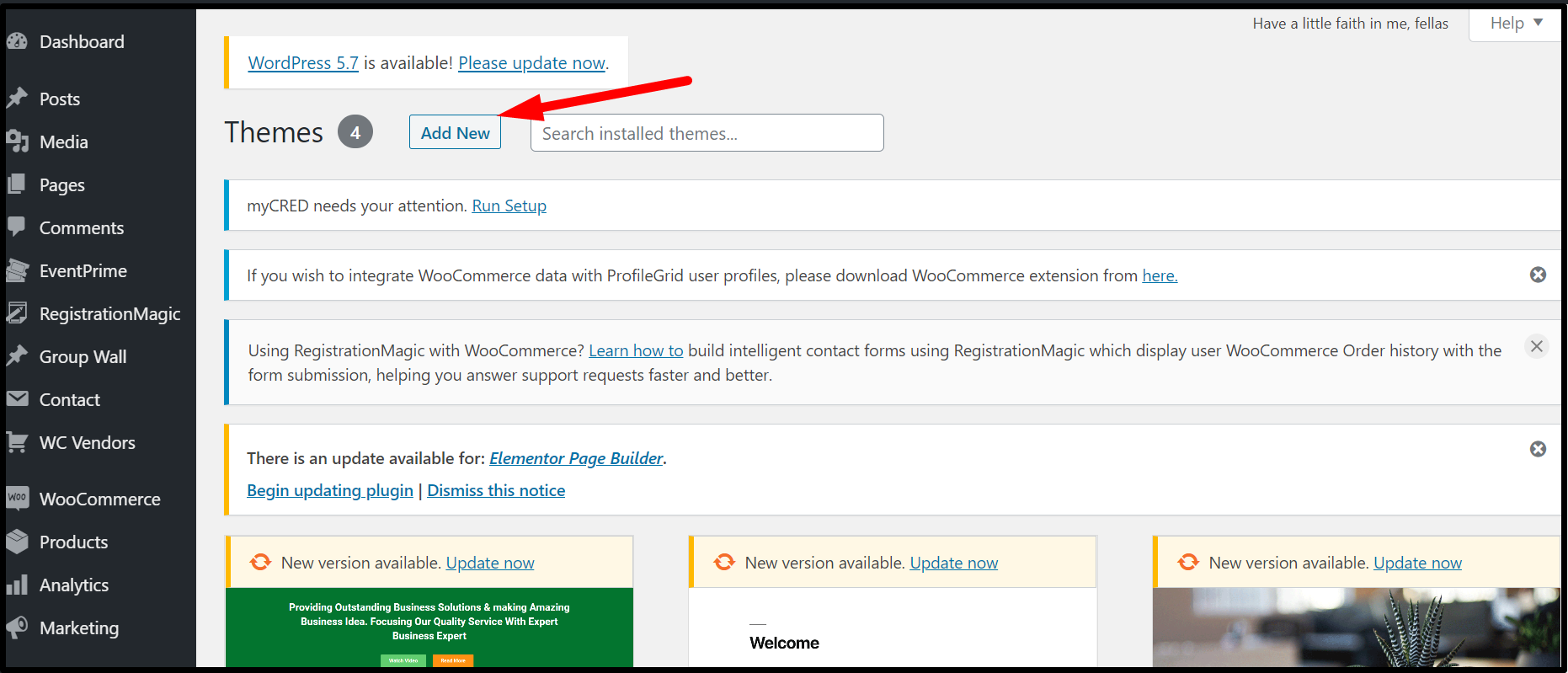Click the Dashboard gauge icon in sidebar
Viewport: 1568px width, 673px height.
(17, 41)
